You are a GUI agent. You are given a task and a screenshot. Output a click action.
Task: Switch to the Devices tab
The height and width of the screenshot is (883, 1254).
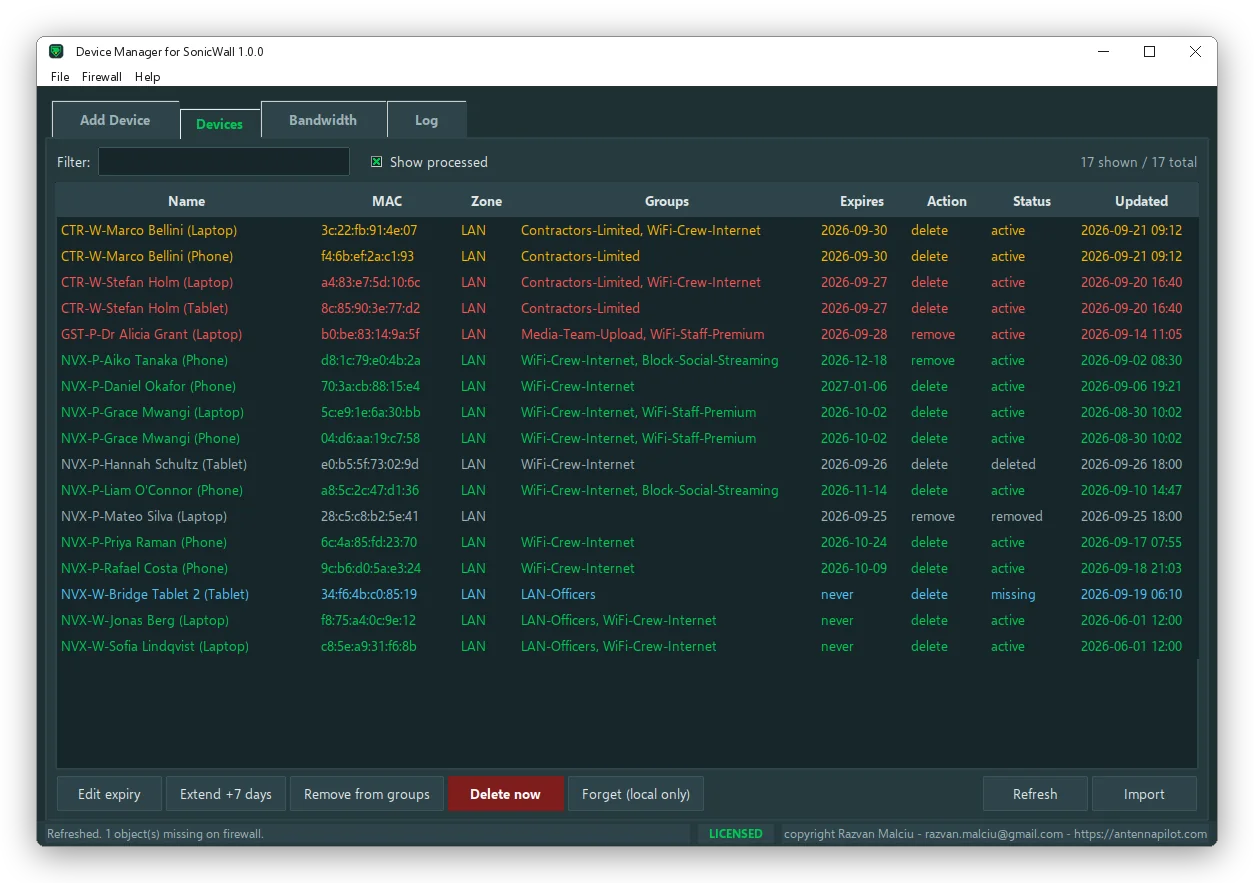click(220, 124)
